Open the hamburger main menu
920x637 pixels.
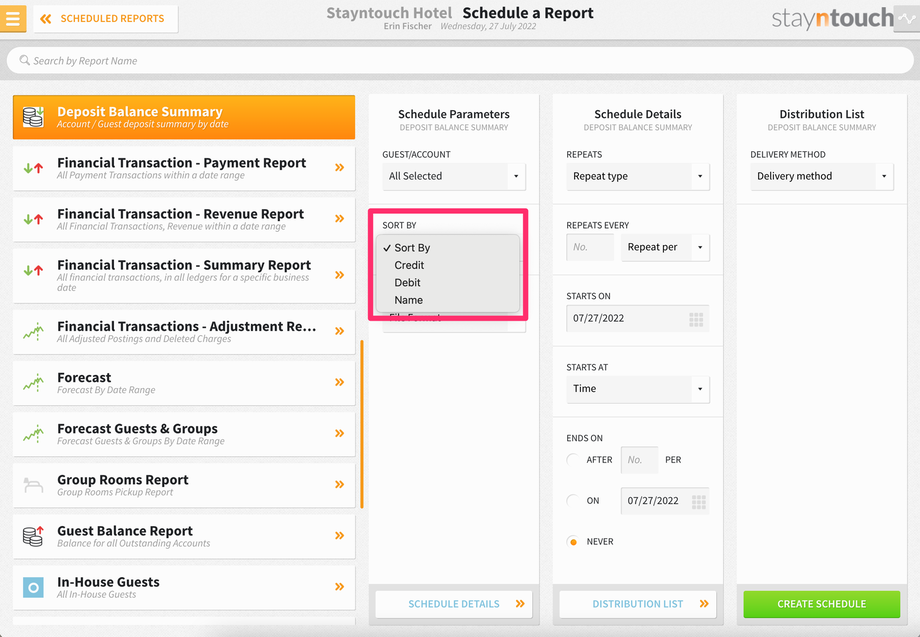coord(13,18)
